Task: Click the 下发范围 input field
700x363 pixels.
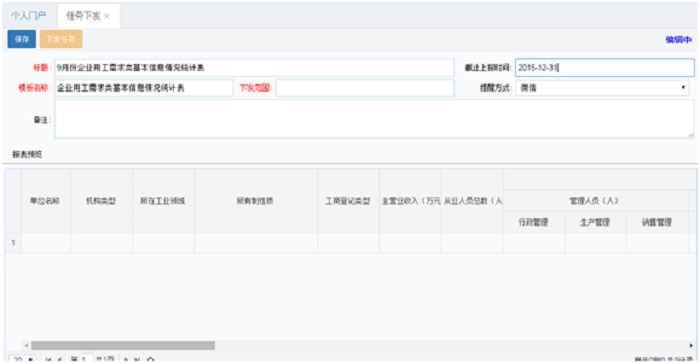Action: pos(365,88)
